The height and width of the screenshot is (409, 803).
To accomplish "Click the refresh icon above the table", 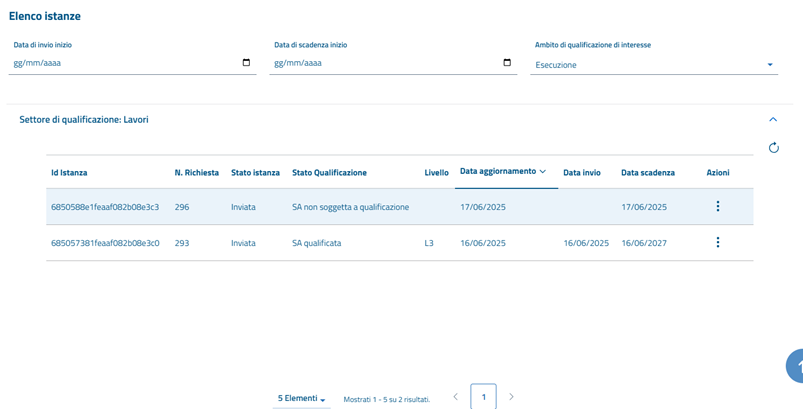I will coord(773,148).
